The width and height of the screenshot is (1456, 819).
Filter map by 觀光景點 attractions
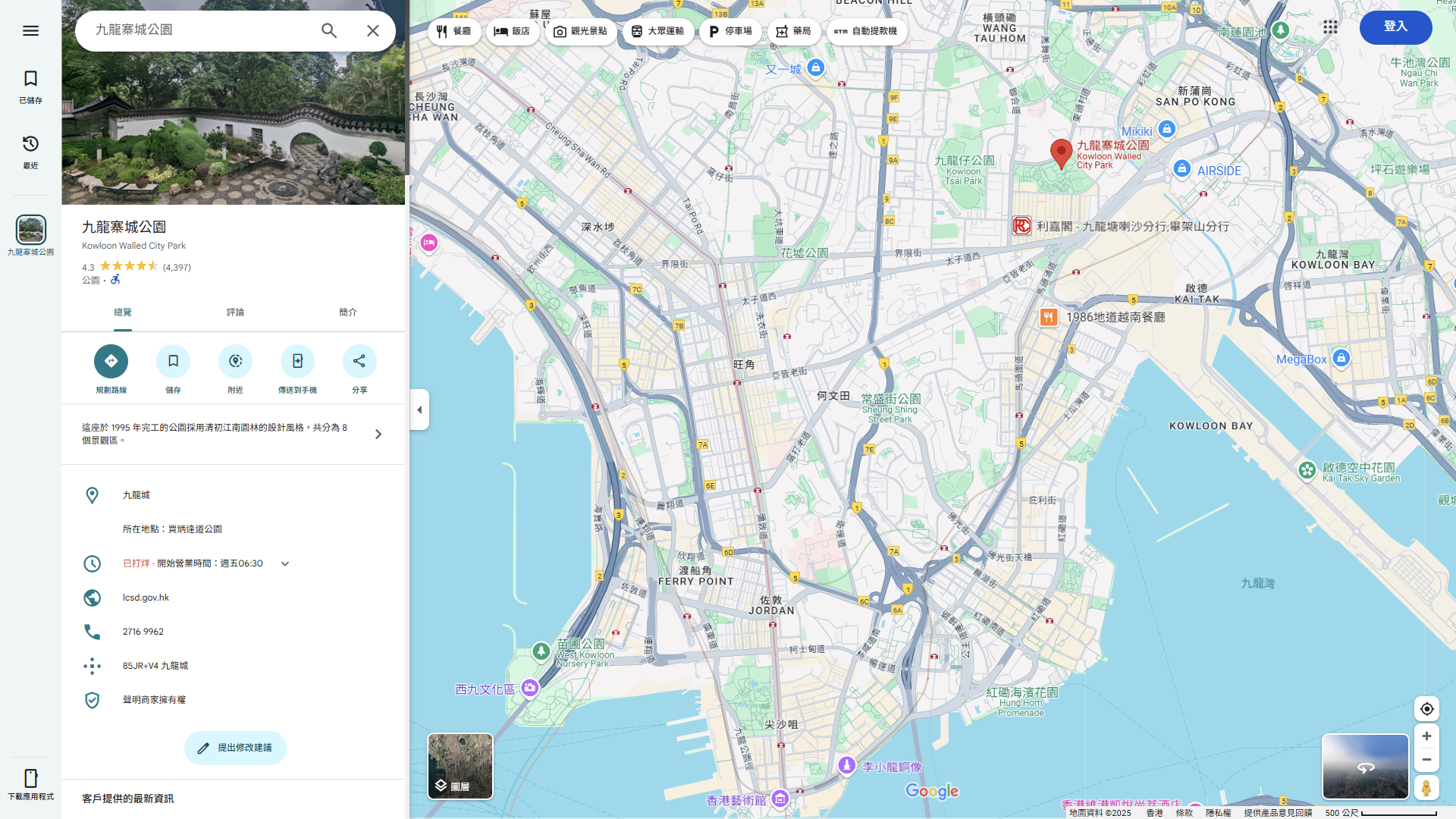580,31
